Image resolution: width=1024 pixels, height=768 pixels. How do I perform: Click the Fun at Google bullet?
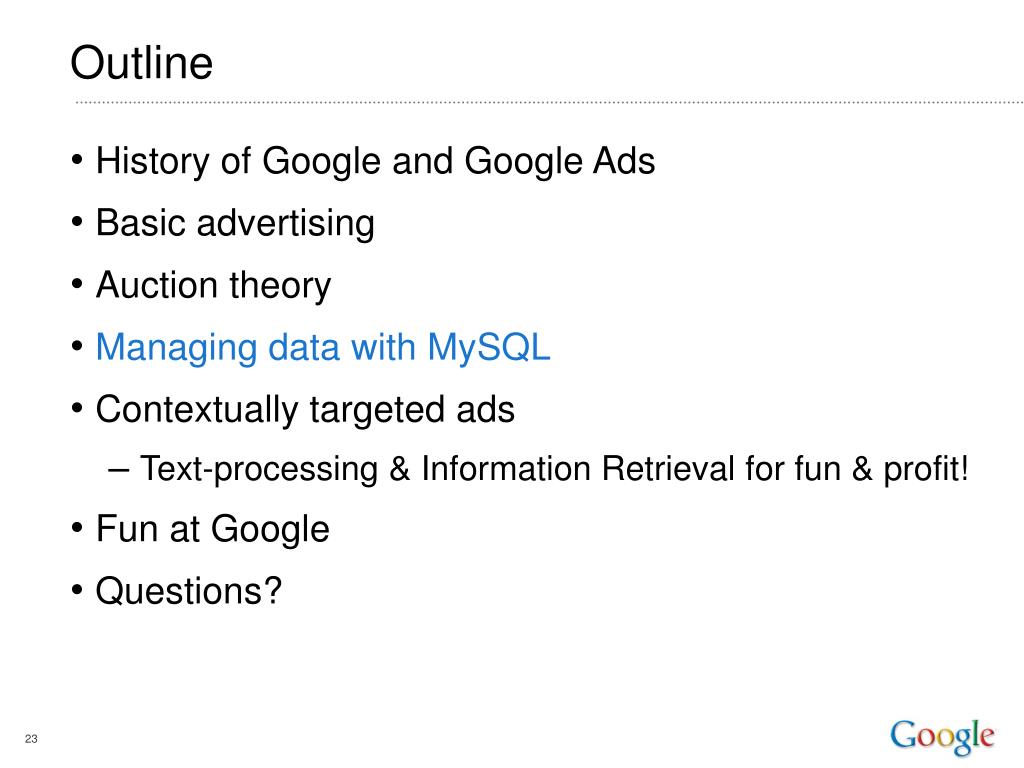[x=213, y=529]
